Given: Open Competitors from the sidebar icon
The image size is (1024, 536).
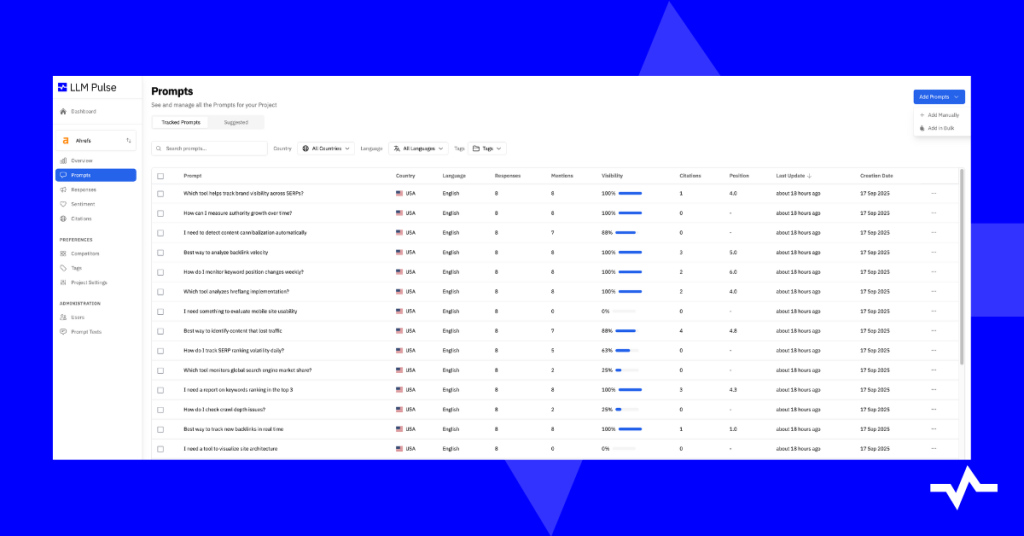Looking at the screenshot, I should [x=63, y=253].
